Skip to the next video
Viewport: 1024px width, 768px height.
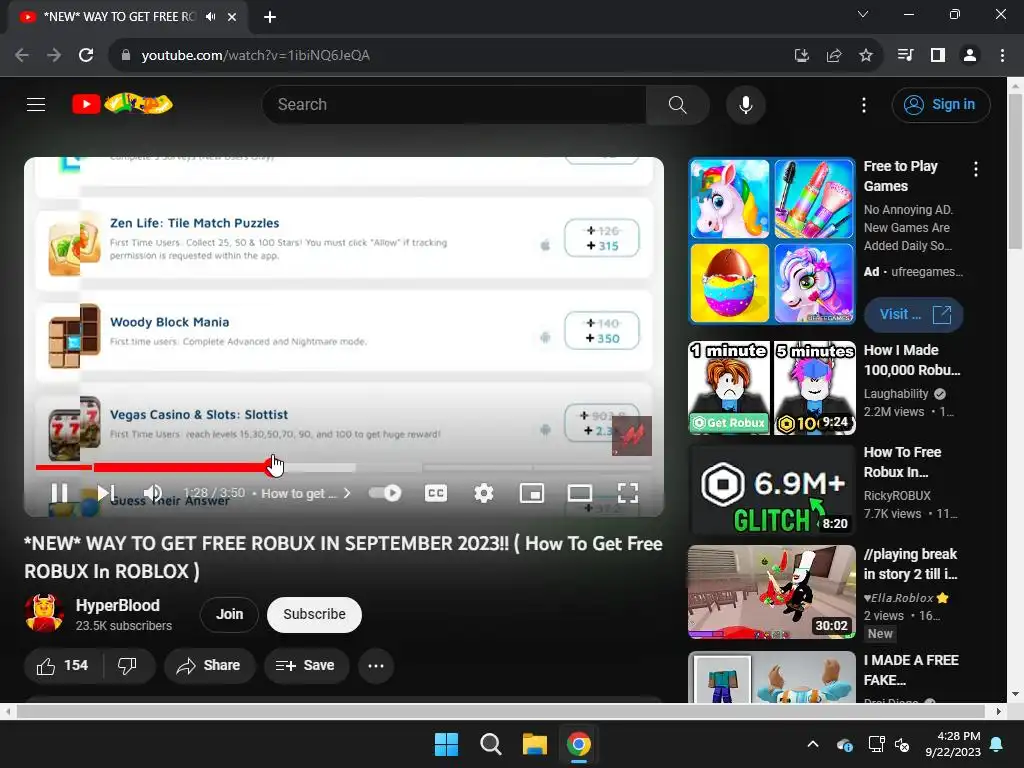pyautogui.click(x=106, y=493)
